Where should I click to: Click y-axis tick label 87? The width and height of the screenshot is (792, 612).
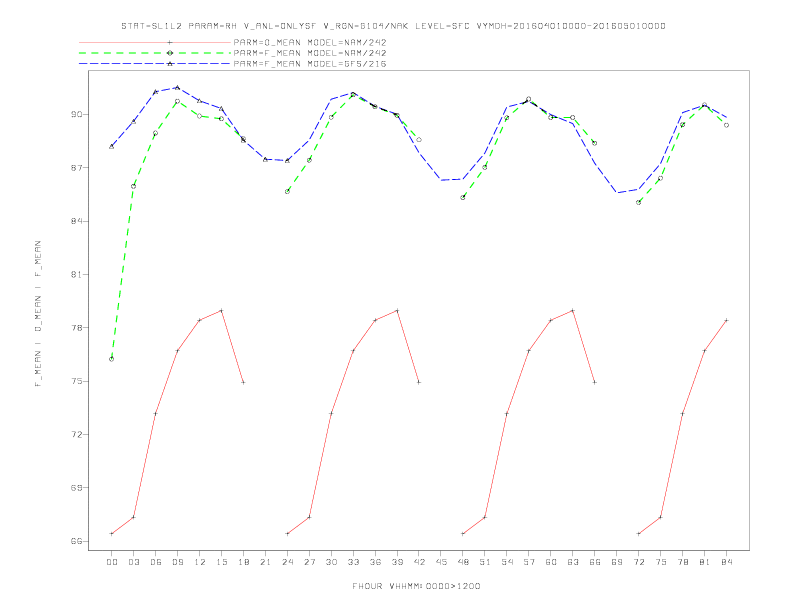pos(76,168)
